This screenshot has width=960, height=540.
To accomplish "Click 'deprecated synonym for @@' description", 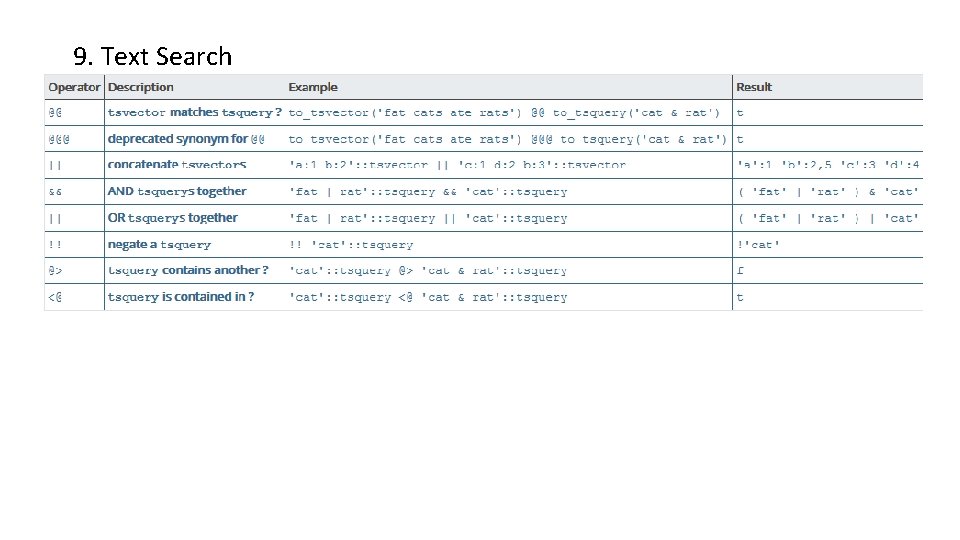I will coord(185,139).
